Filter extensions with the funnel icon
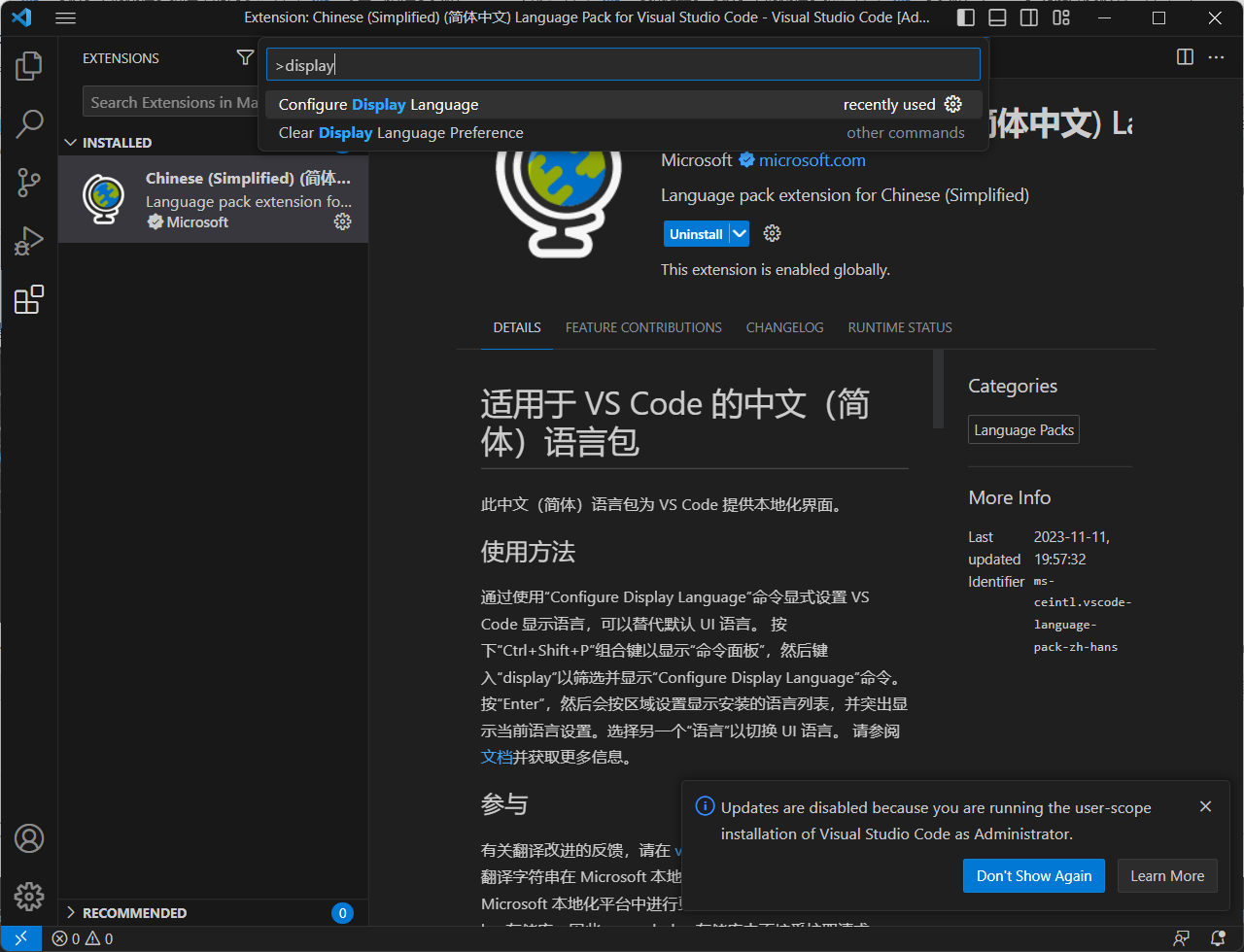 point(245,58)
